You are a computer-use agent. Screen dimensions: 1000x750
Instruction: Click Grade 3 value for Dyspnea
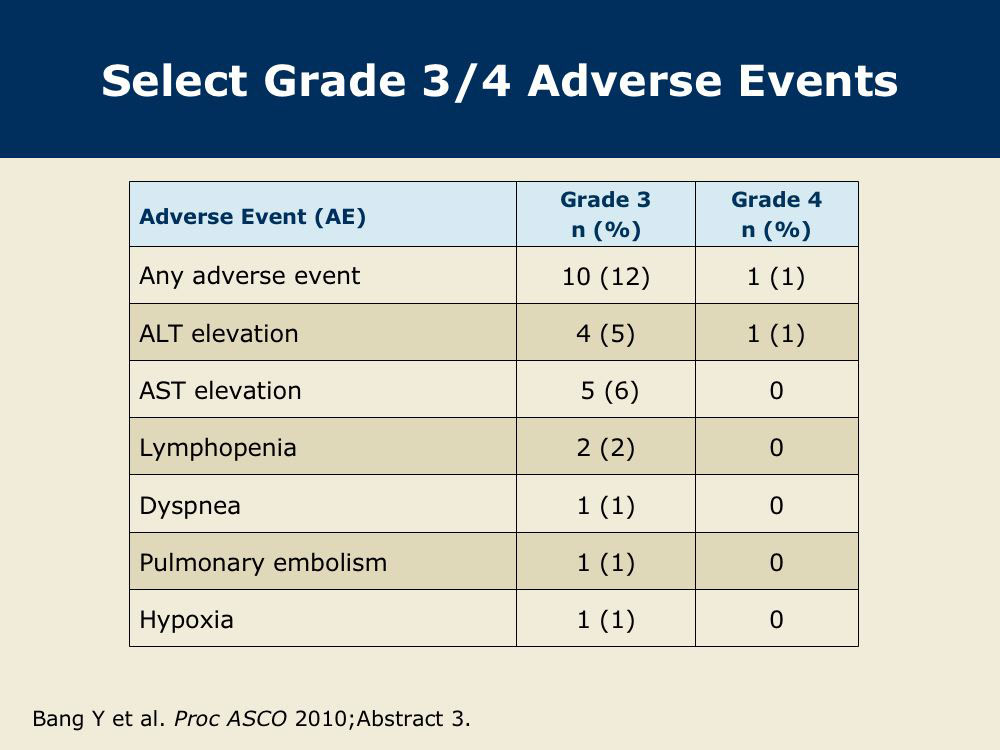[x=606, y=506]
